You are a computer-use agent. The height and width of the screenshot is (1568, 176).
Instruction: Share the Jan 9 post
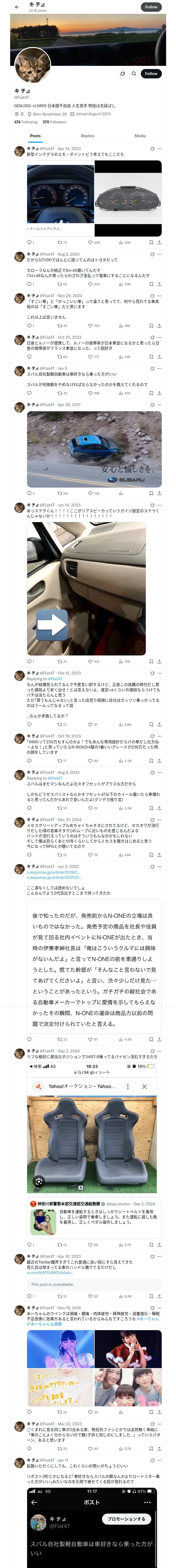point(159,393)
